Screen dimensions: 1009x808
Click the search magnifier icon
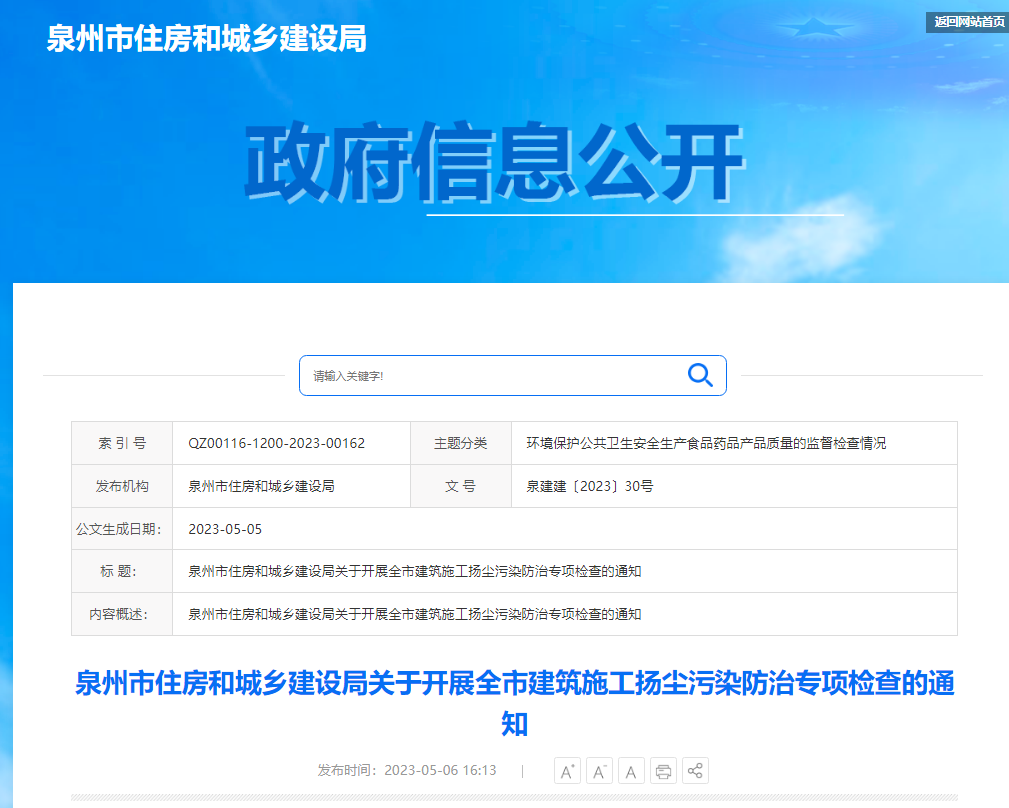[x=699, y=375]
